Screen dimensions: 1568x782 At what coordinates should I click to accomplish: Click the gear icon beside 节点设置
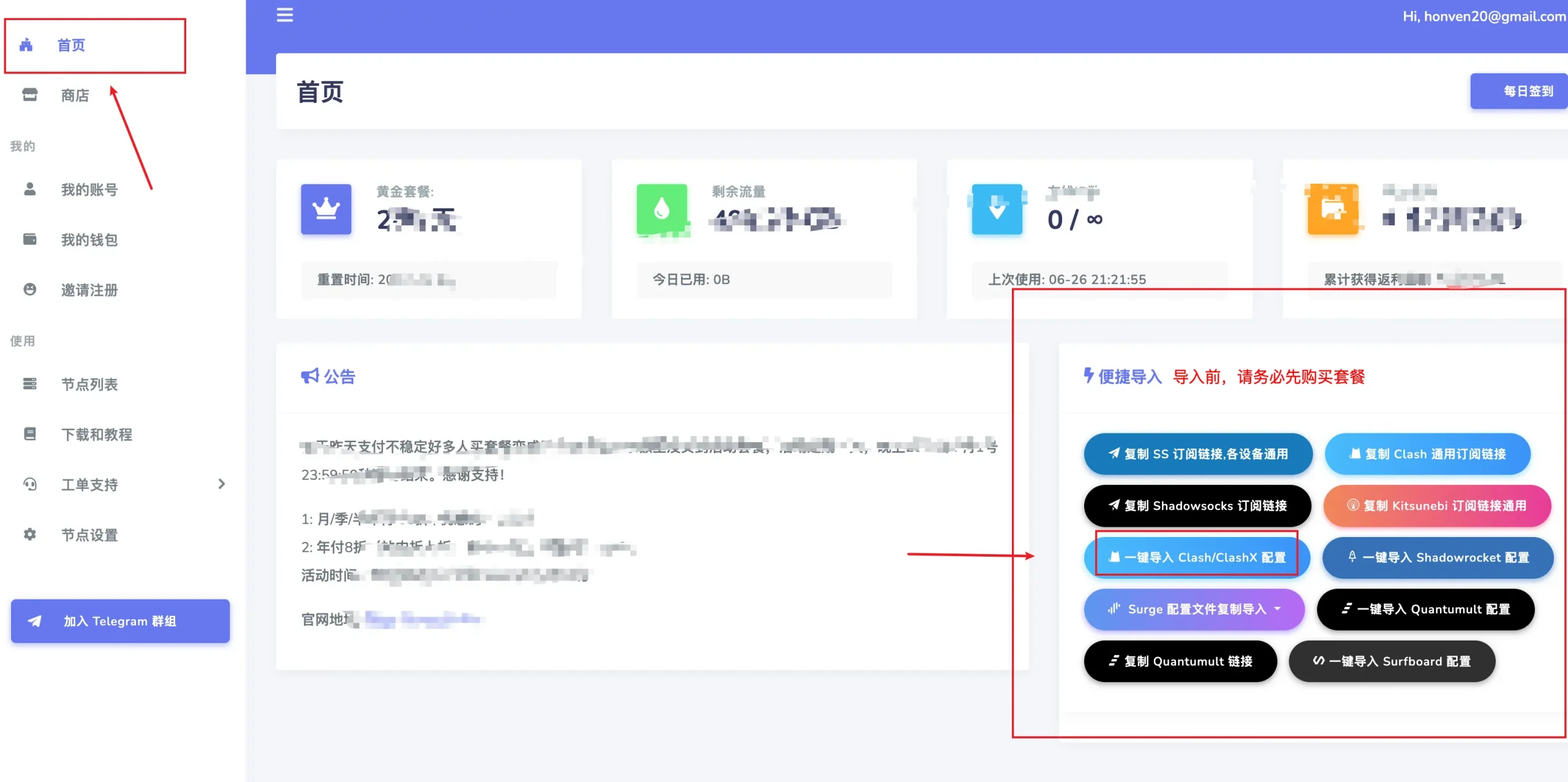click(x=29, y=535)
